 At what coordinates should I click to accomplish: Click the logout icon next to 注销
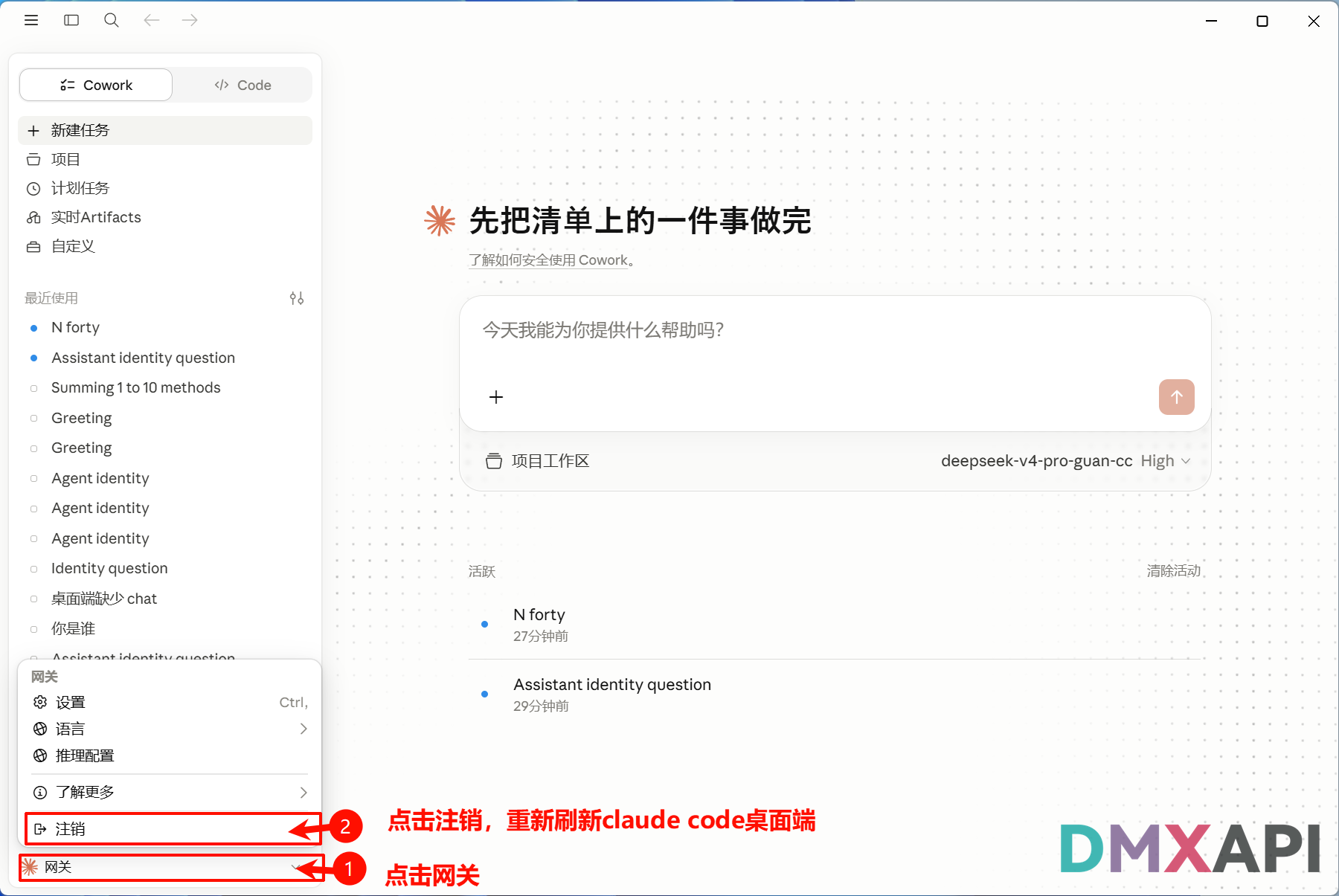(40, 829)
